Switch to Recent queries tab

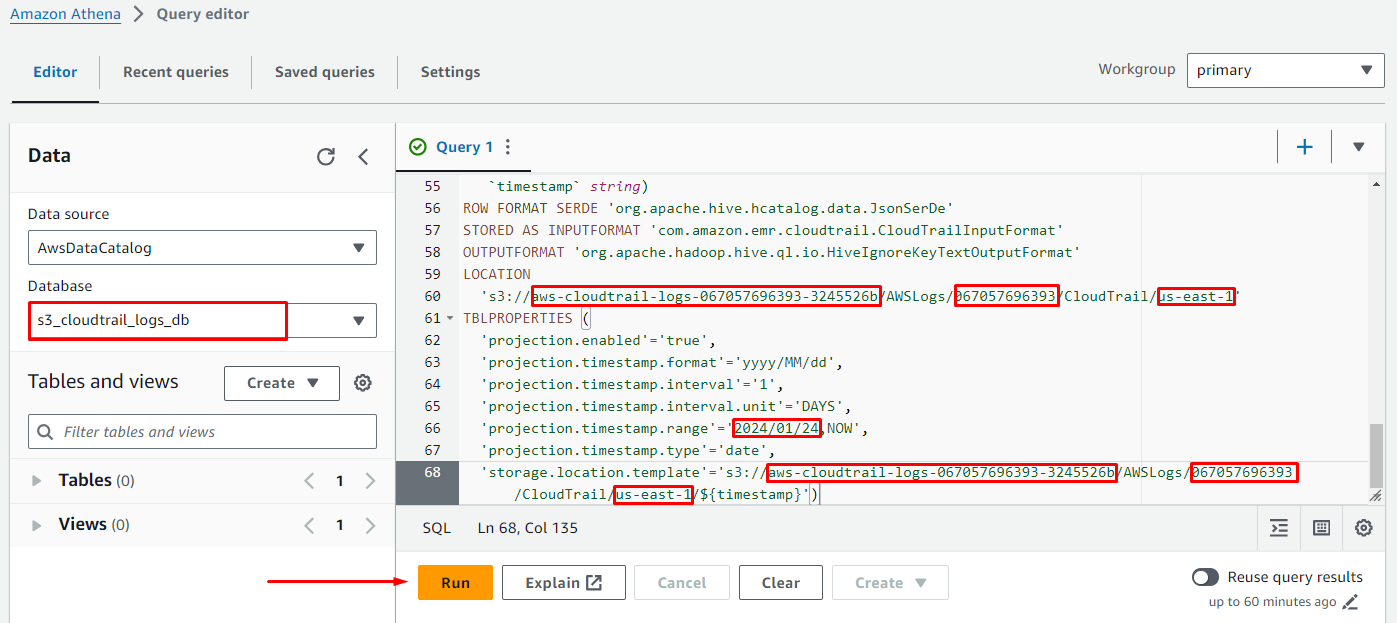pos(176,72)
